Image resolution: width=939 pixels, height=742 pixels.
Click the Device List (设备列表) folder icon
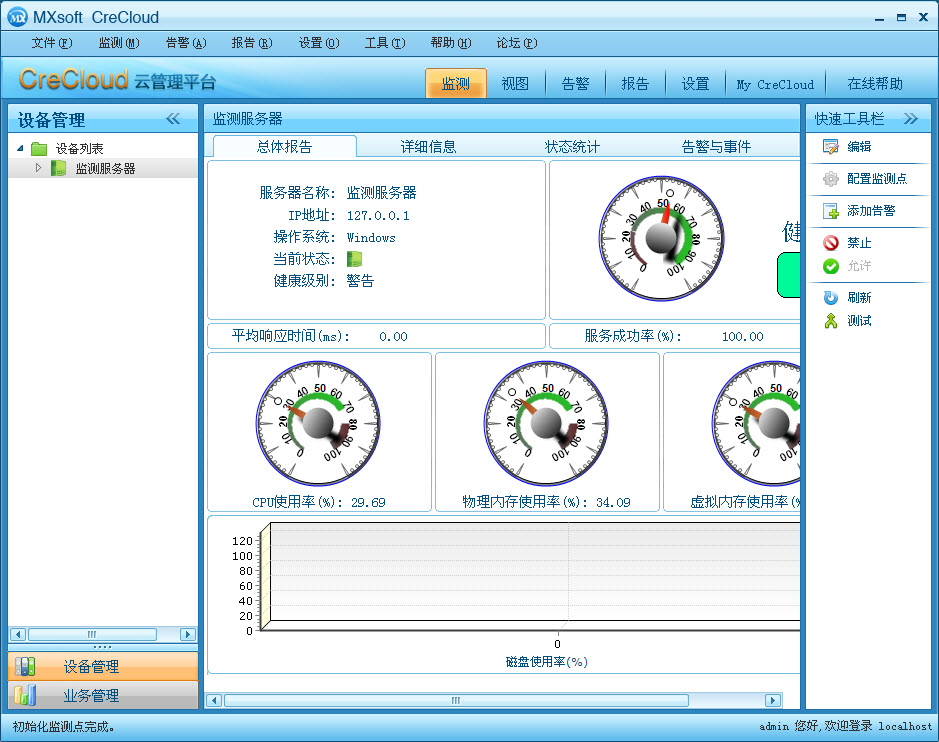pyautogui.click(x=39, y=149)
